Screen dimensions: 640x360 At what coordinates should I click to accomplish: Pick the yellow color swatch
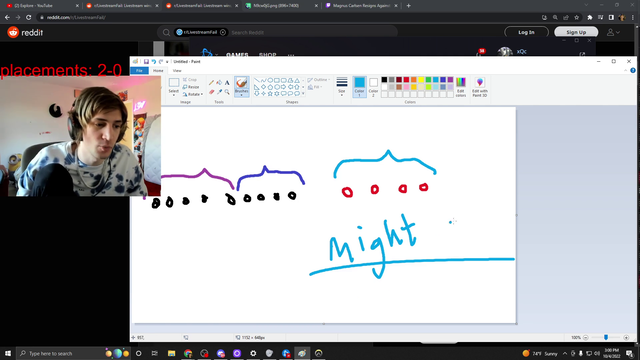point(421,80)
